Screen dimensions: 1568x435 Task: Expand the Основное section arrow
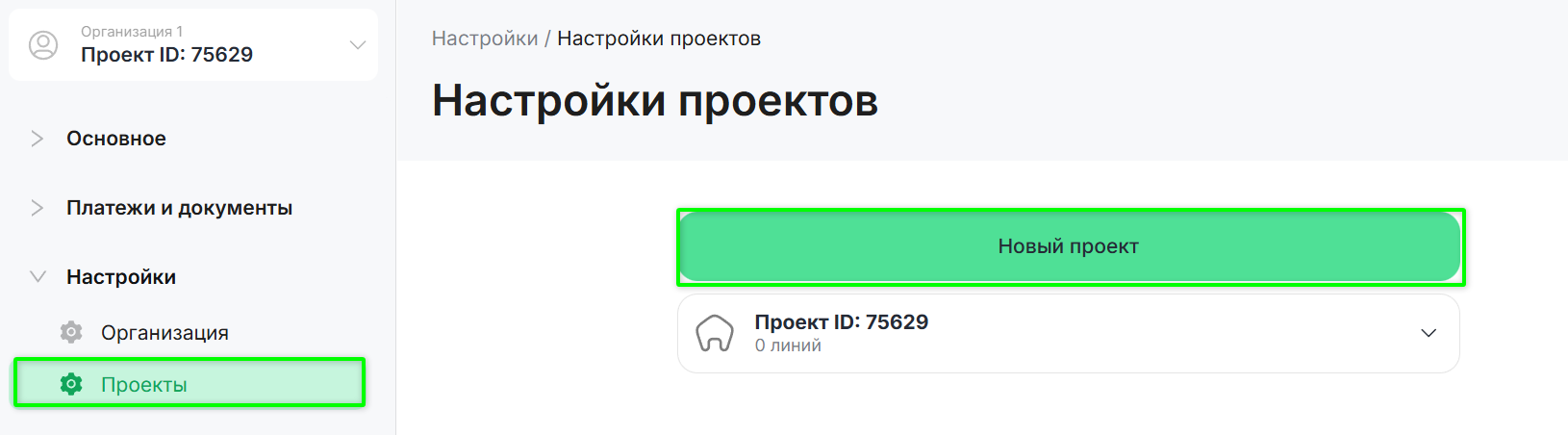coord(38,139)
